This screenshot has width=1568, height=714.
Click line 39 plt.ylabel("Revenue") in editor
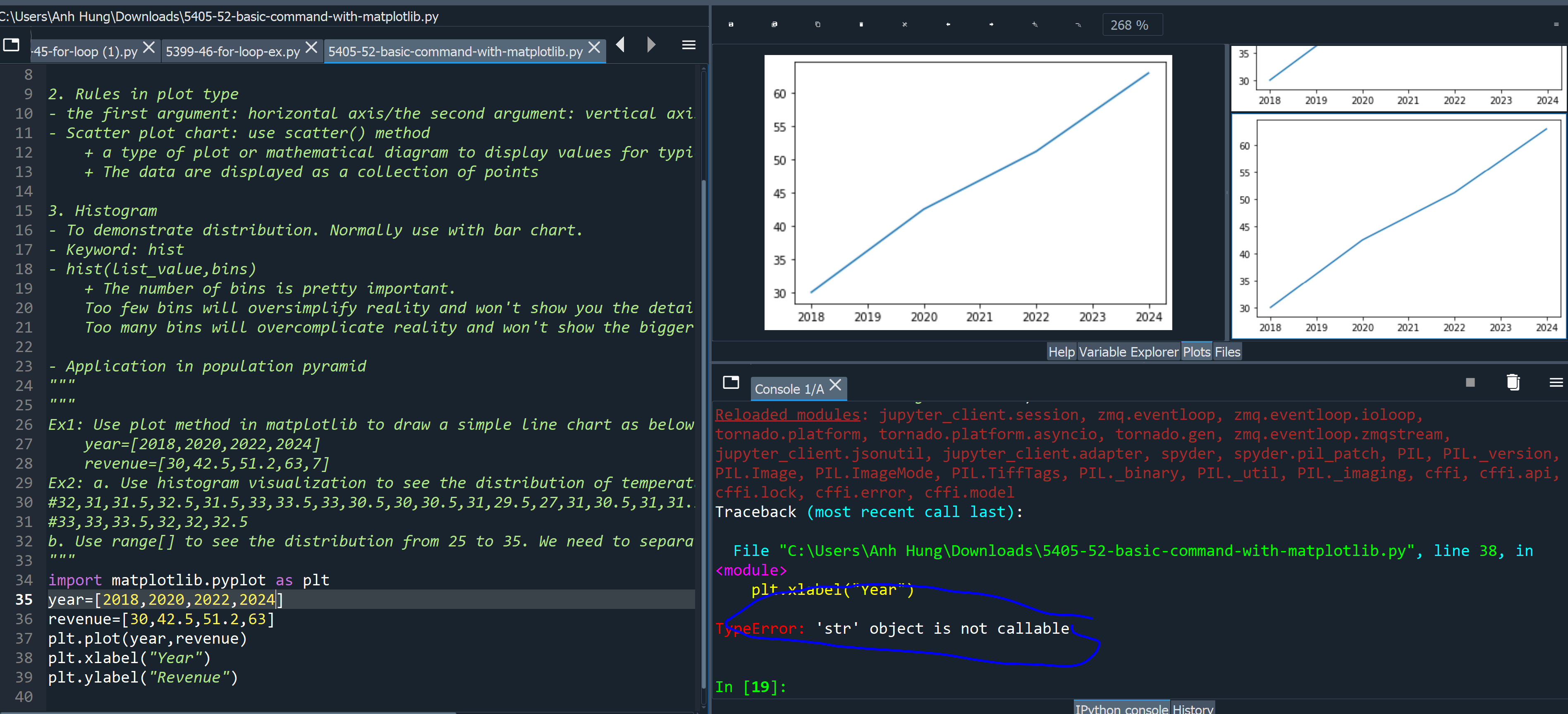click(143, 677)
